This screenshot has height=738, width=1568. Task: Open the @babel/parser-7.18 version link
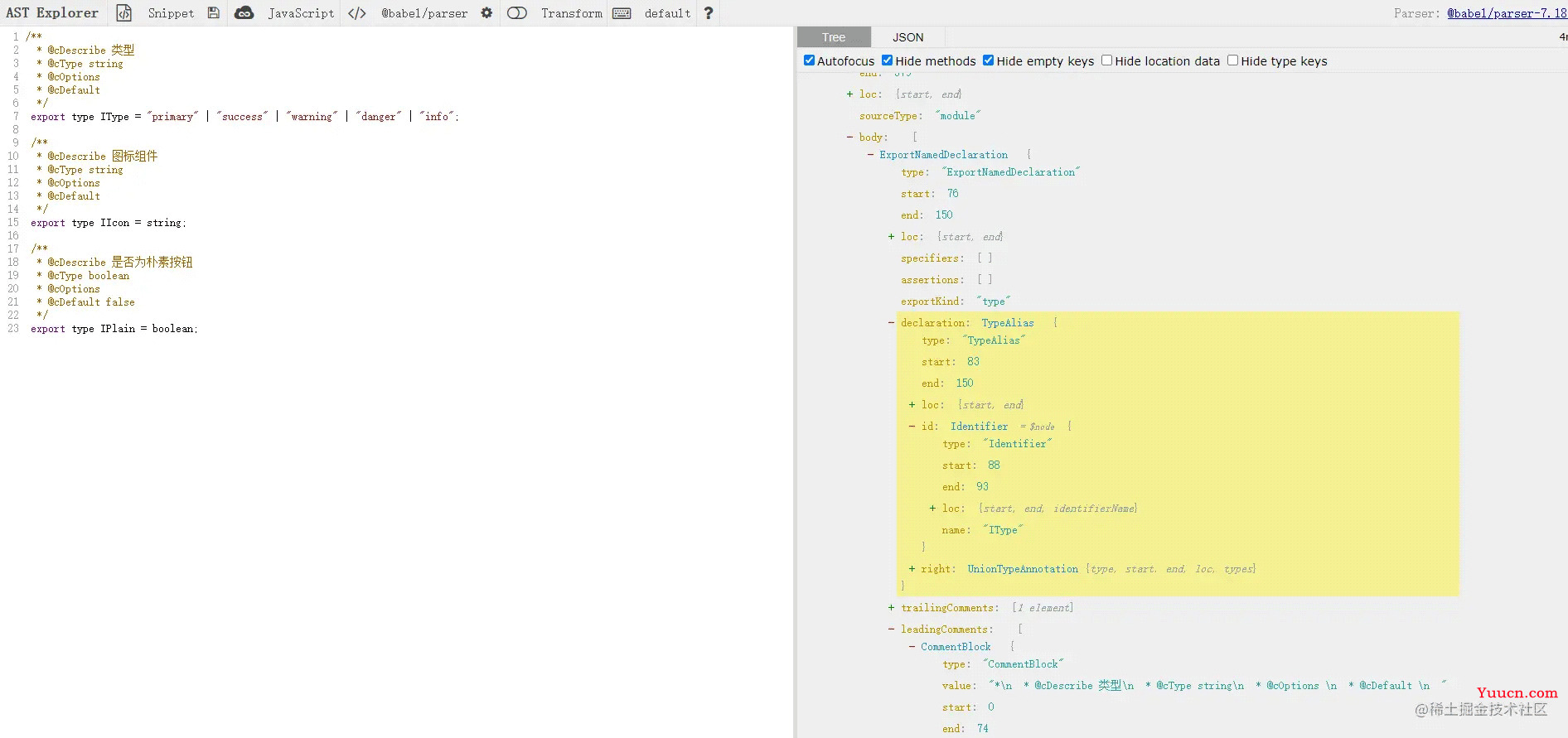click(x=1507, y=13)
